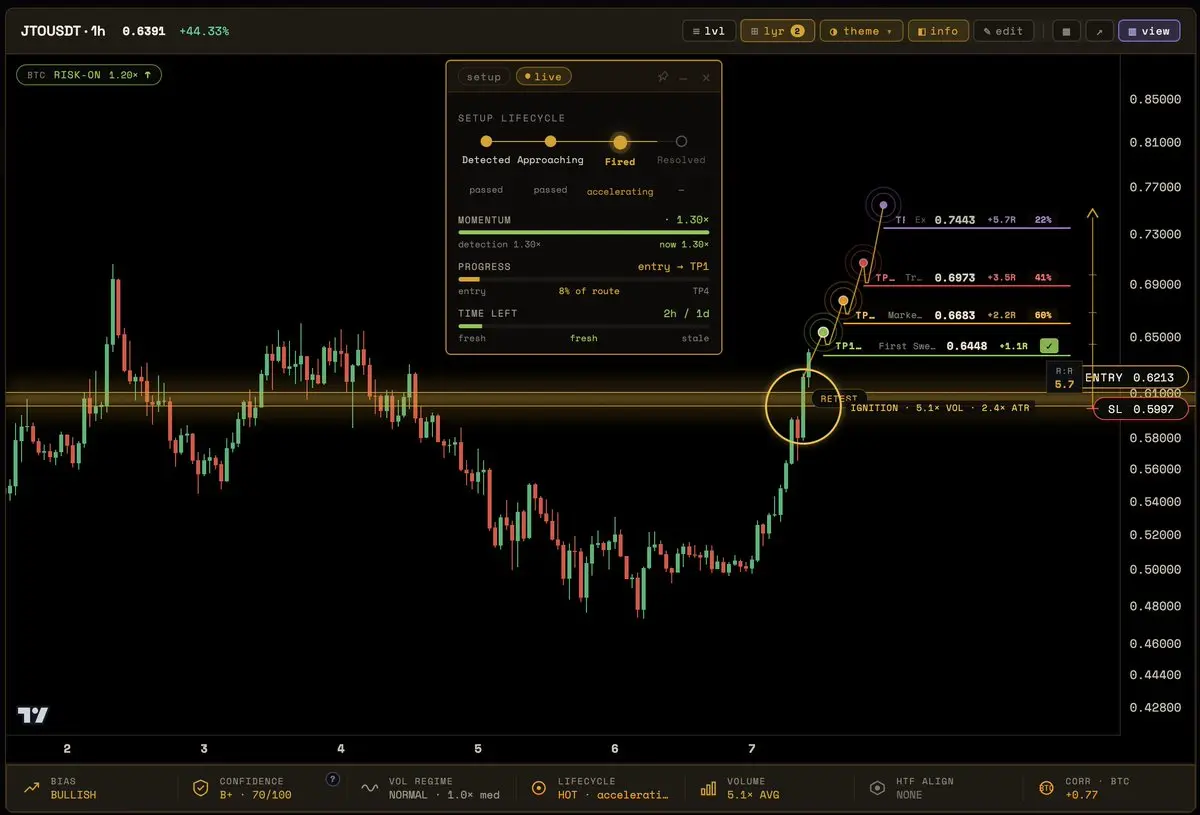Click the accelerating status under Fired
Screen dimensions: 1200x815
pos(620,191)
